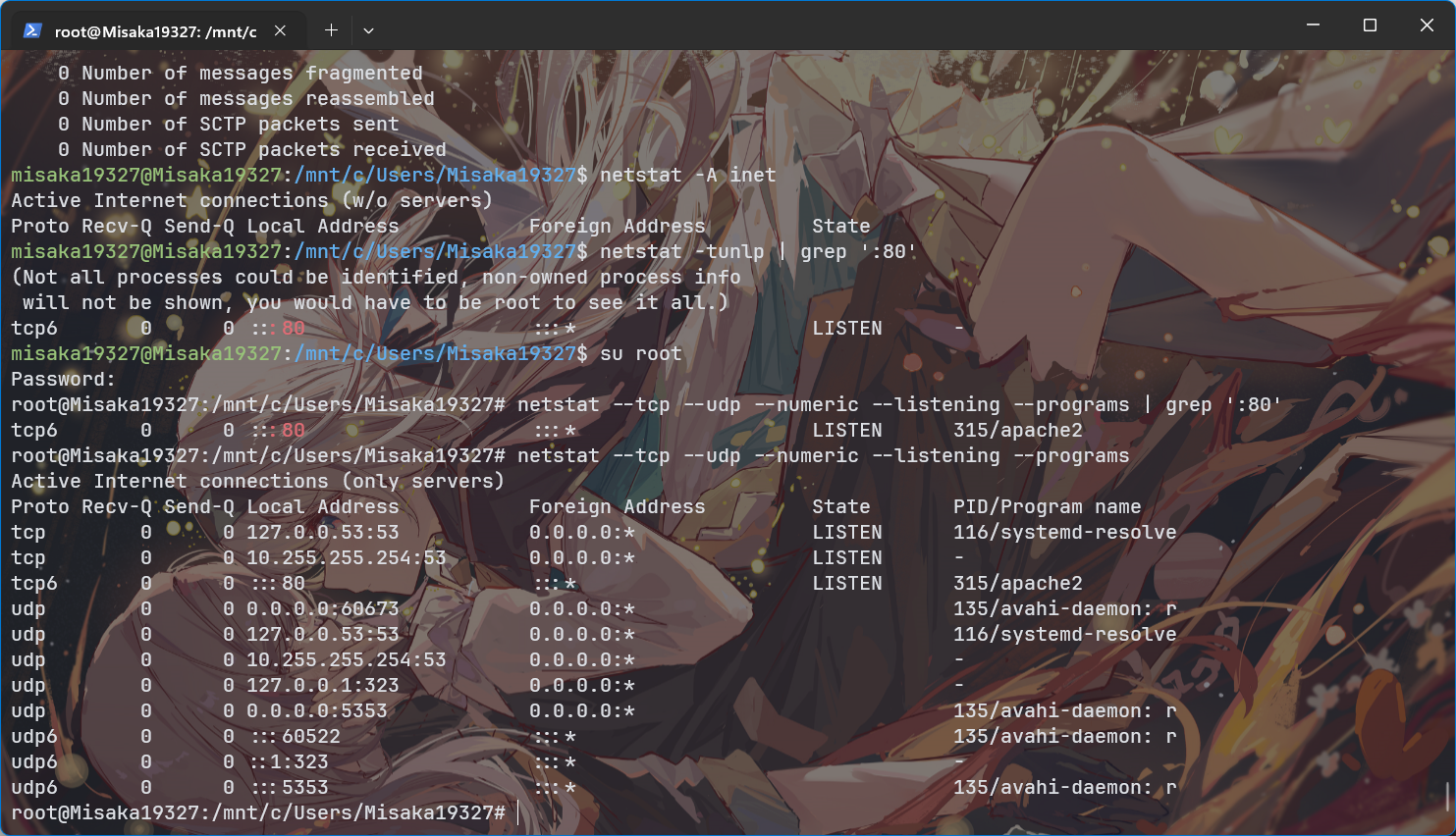Click the PowerShell icon in the tab
1456x836 pixels.
click(32, 30)
